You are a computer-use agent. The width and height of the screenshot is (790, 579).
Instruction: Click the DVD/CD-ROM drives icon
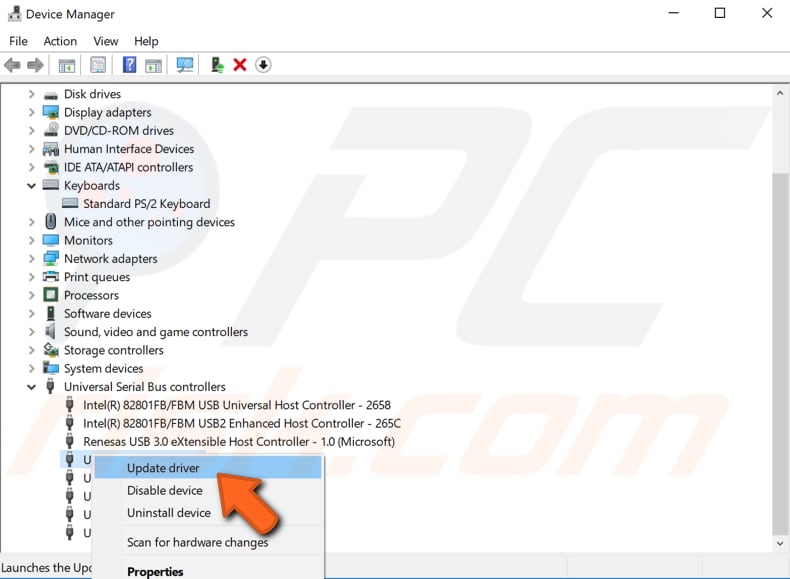tap(51, 130)
